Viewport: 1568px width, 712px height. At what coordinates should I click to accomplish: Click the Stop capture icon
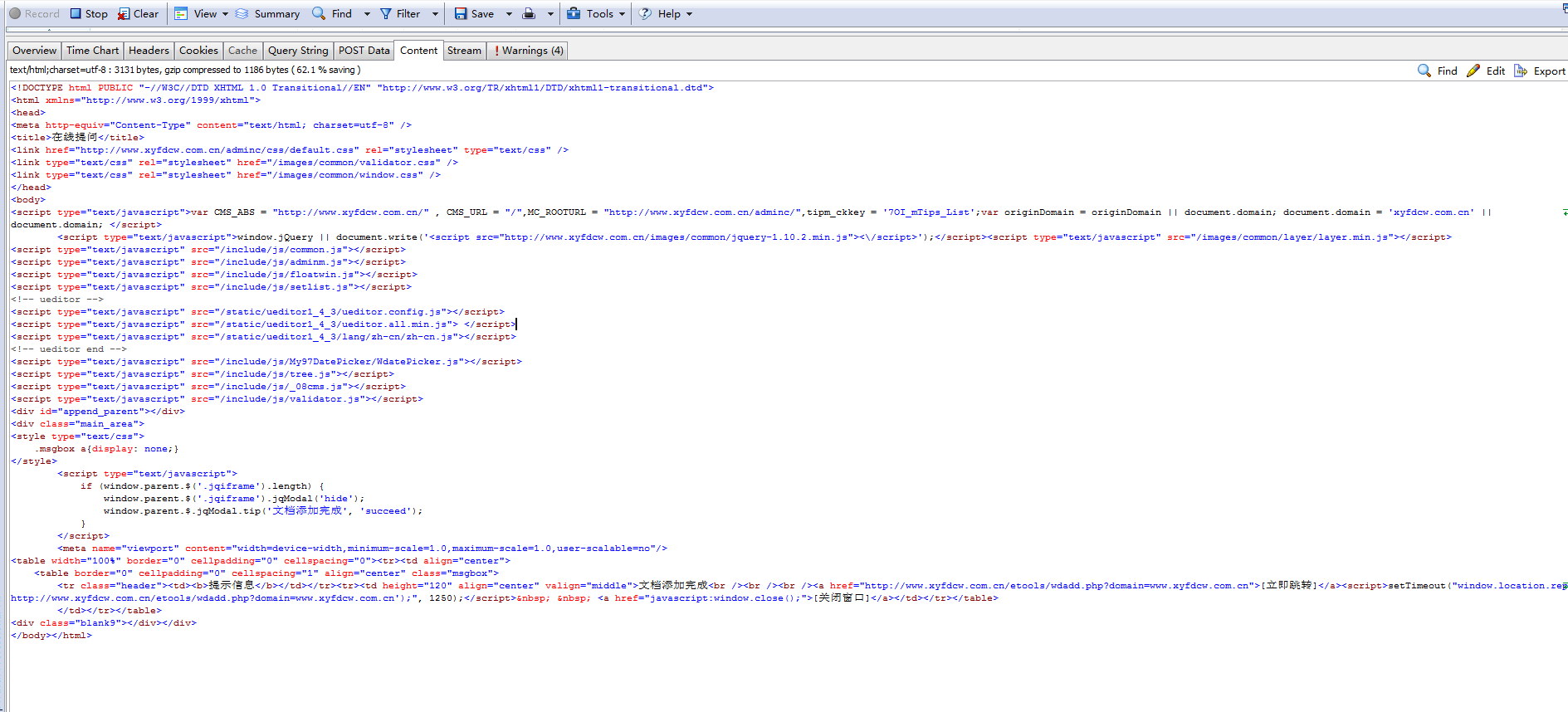point(76,14)
